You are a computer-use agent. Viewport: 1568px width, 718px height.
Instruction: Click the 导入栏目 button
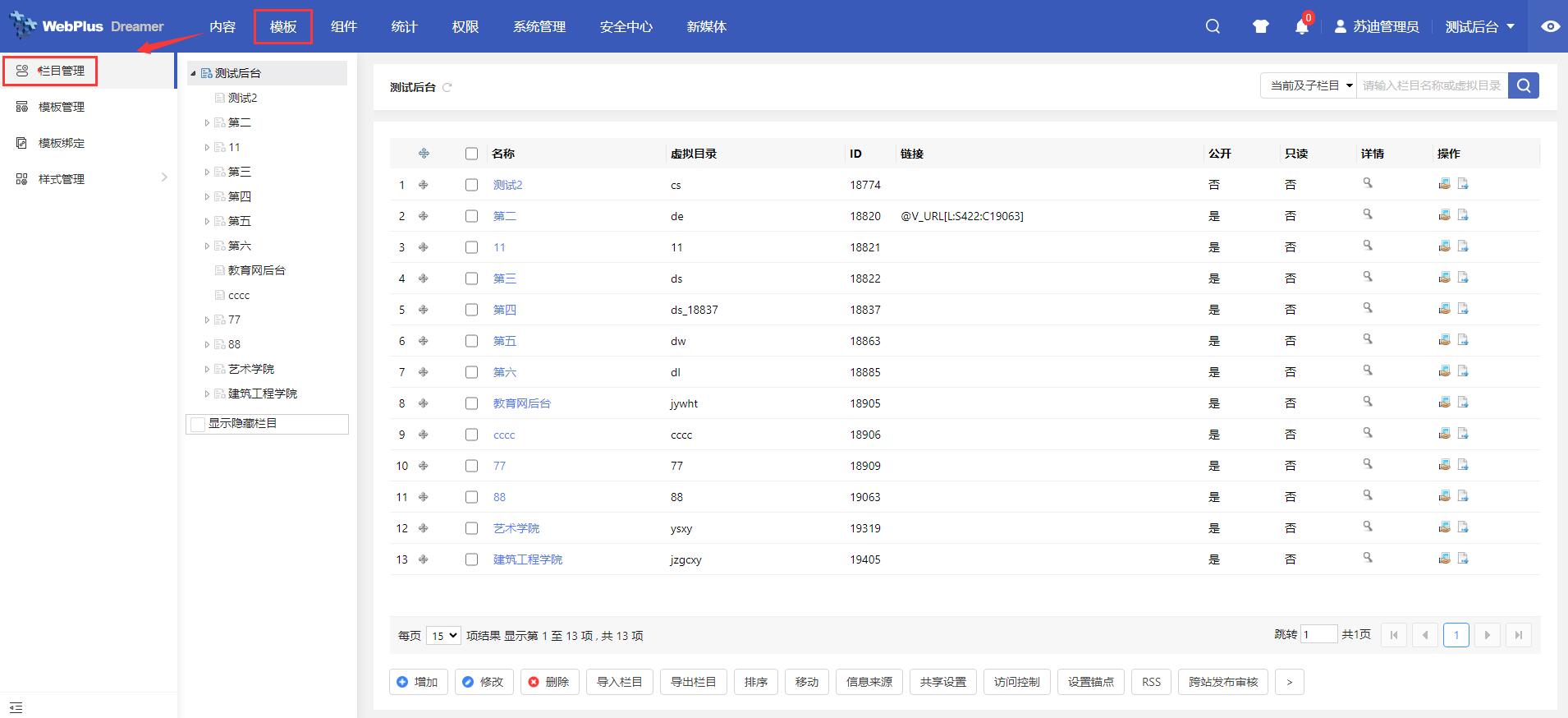coord(620,682)
